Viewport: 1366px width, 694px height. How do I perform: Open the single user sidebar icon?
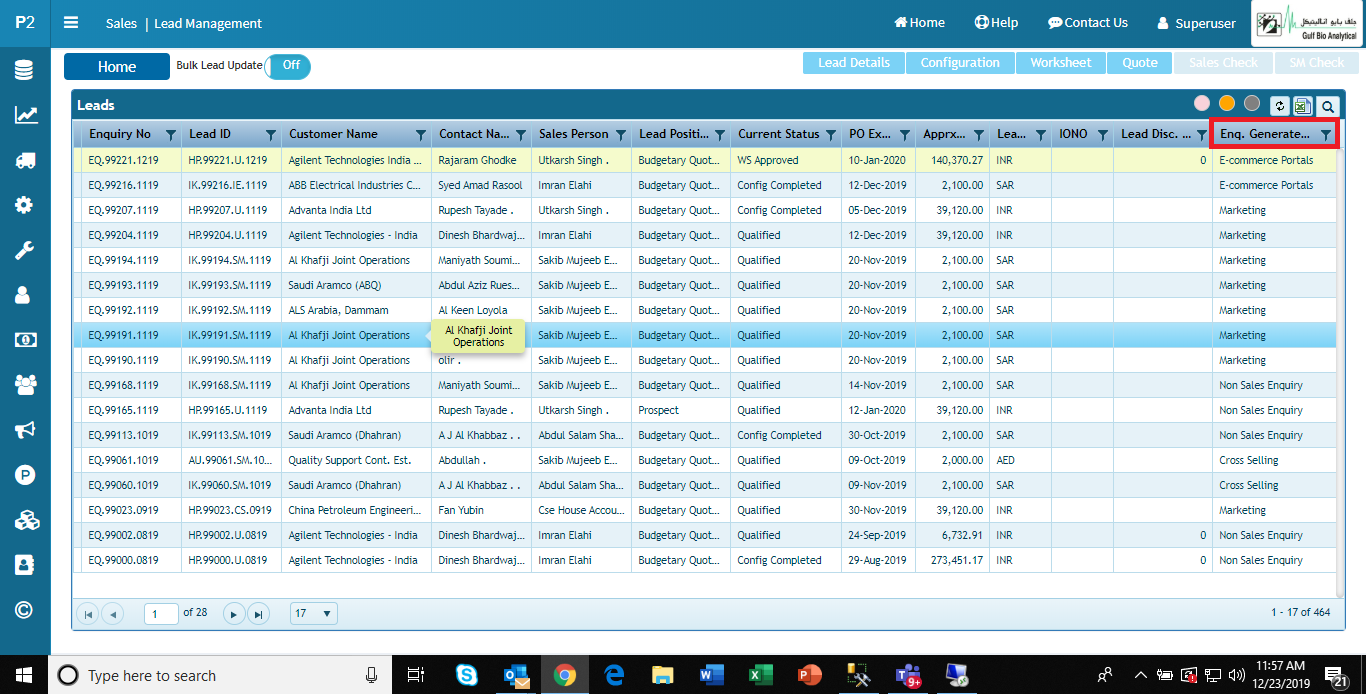25,295
